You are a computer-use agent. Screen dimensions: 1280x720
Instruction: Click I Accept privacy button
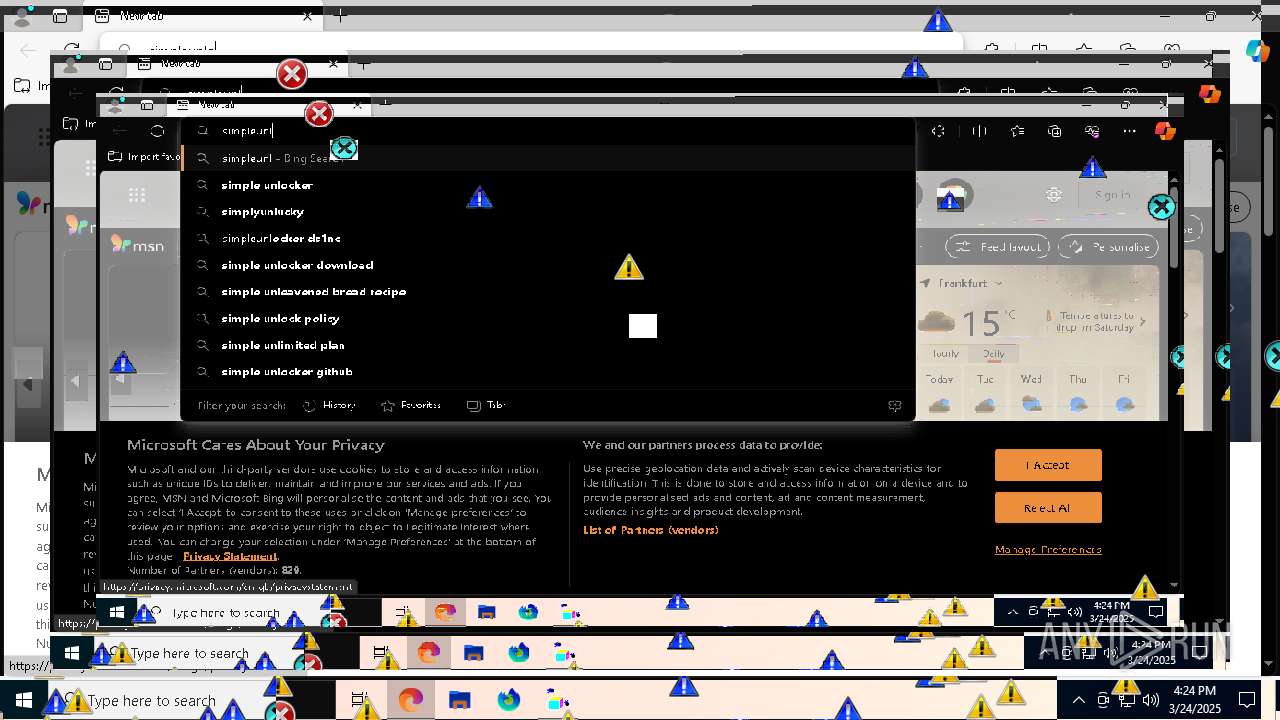1048,465
